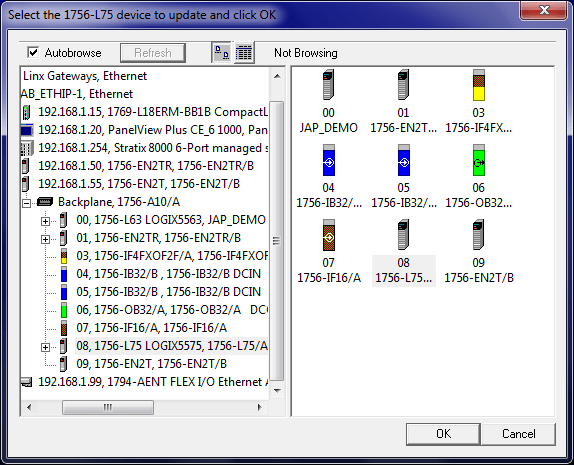Select 'Linx Gateways, Ethernet' tree entry
Screen dimensions: 574x465
(x=85, y=76)
